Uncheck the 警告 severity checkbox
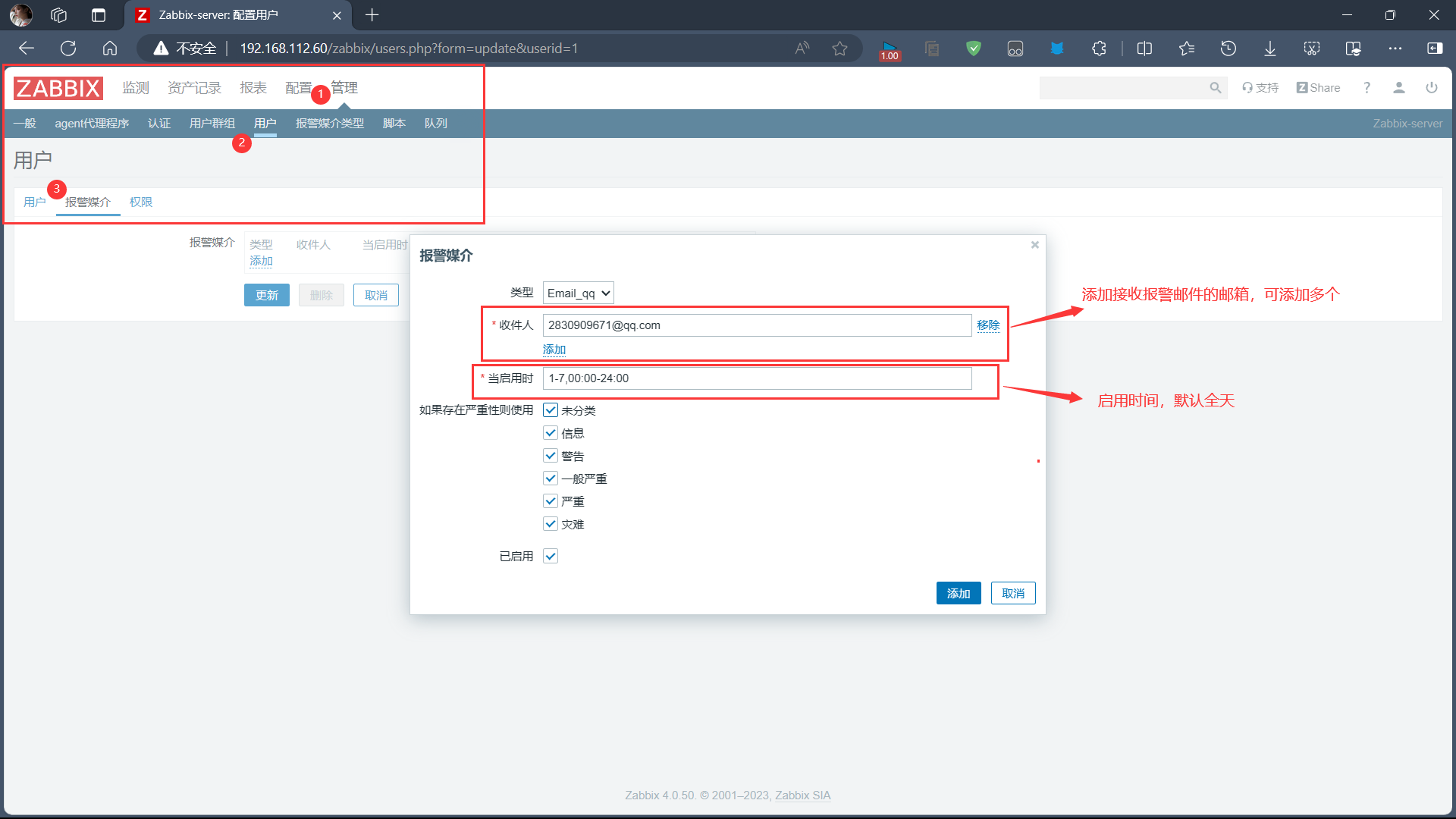 pyautogui.click(x=551, y=456)
